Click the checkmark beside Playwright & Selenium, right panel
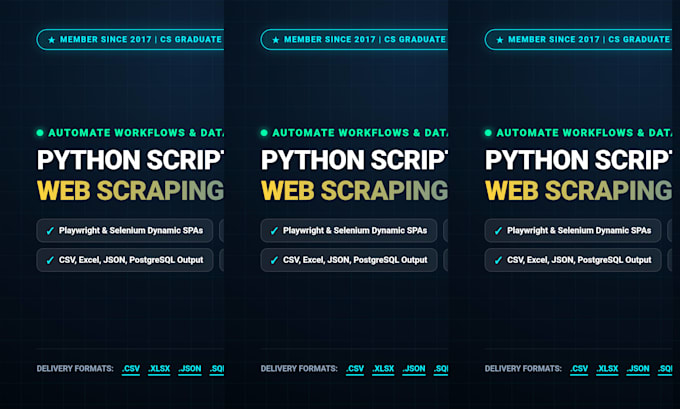This screenshot has width=680, height=409. tap(499, 231)
